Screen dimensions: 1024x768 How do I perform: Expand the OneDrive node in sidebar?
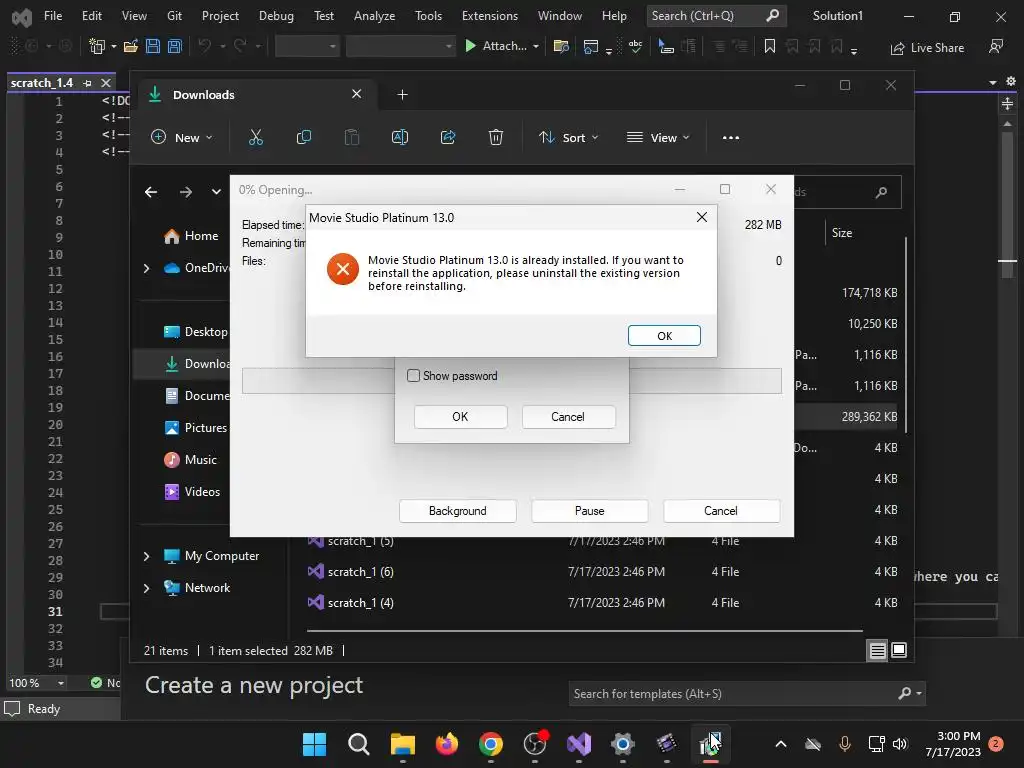click(x=147, y=268)
